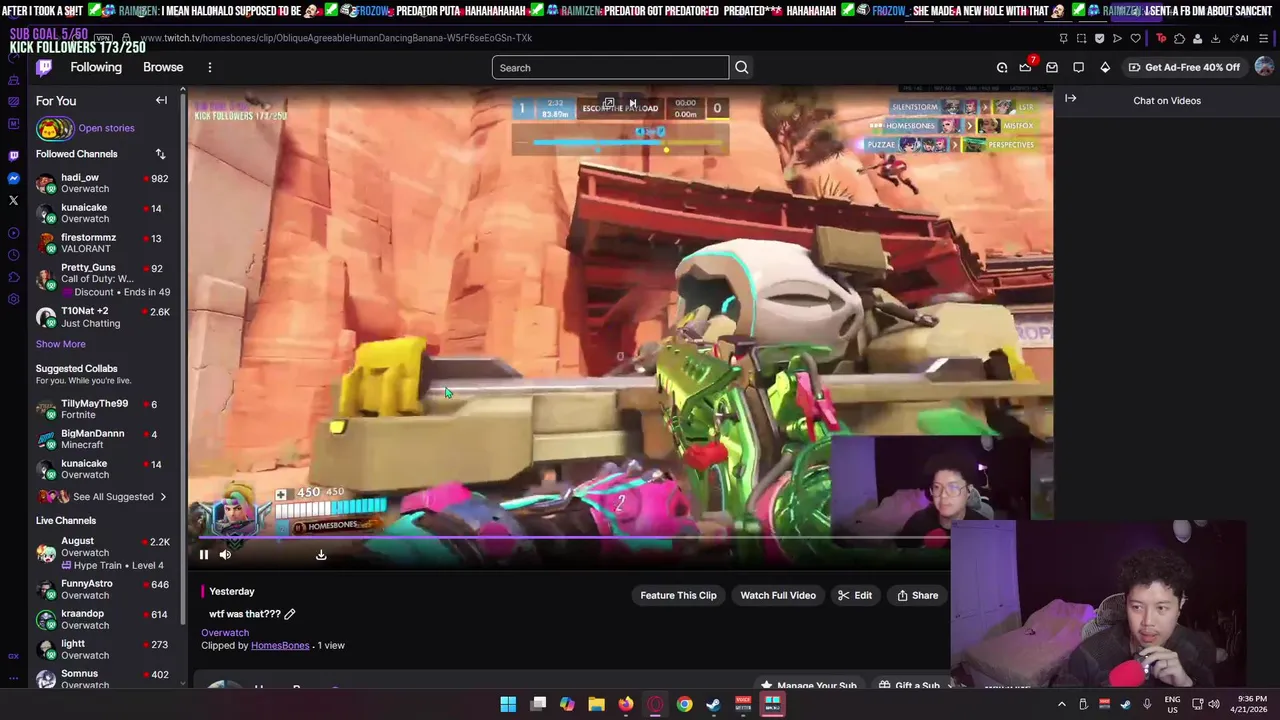This screenshot has width=1280, height=720.
Task: Open the browser downloads icon
Action: [x=1215, y=38]
